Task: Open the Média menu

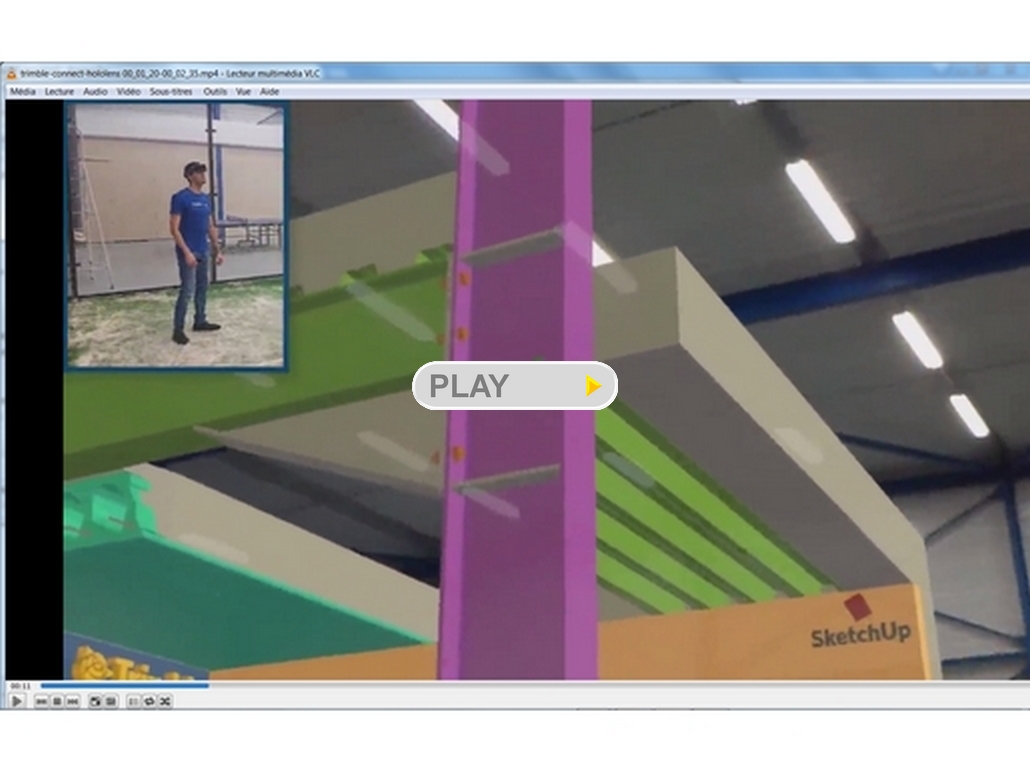Action: 22,92
